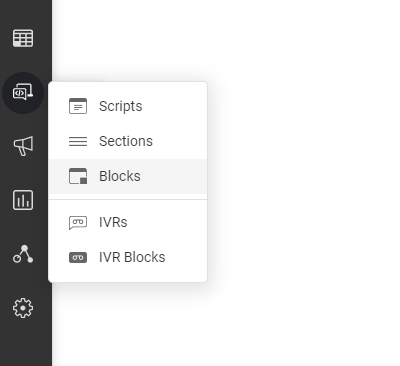The height and width of the screenshot is (366, 400).
Task: Open the table grid icon in sidebar
Action: pyautogui.click(x=23, y=38)
